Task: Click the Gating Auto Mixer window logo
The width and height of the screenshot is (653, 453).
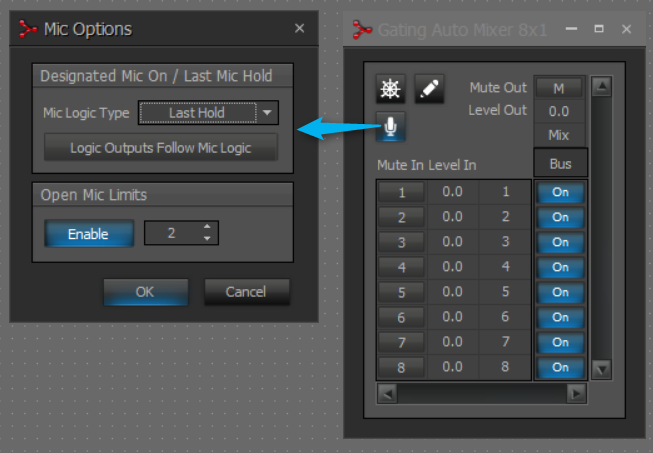Action: click(x=362, y=30)
